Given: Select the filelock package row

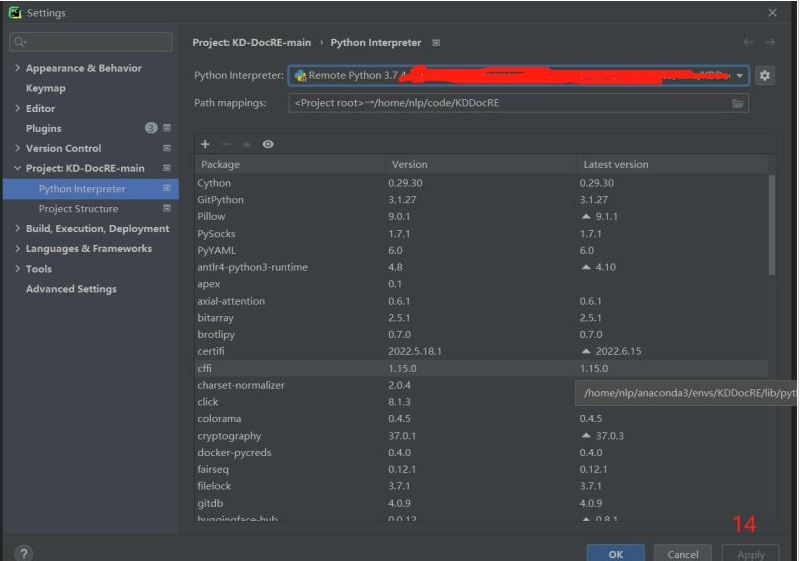Looking at the screenshot, I should 482,486.
